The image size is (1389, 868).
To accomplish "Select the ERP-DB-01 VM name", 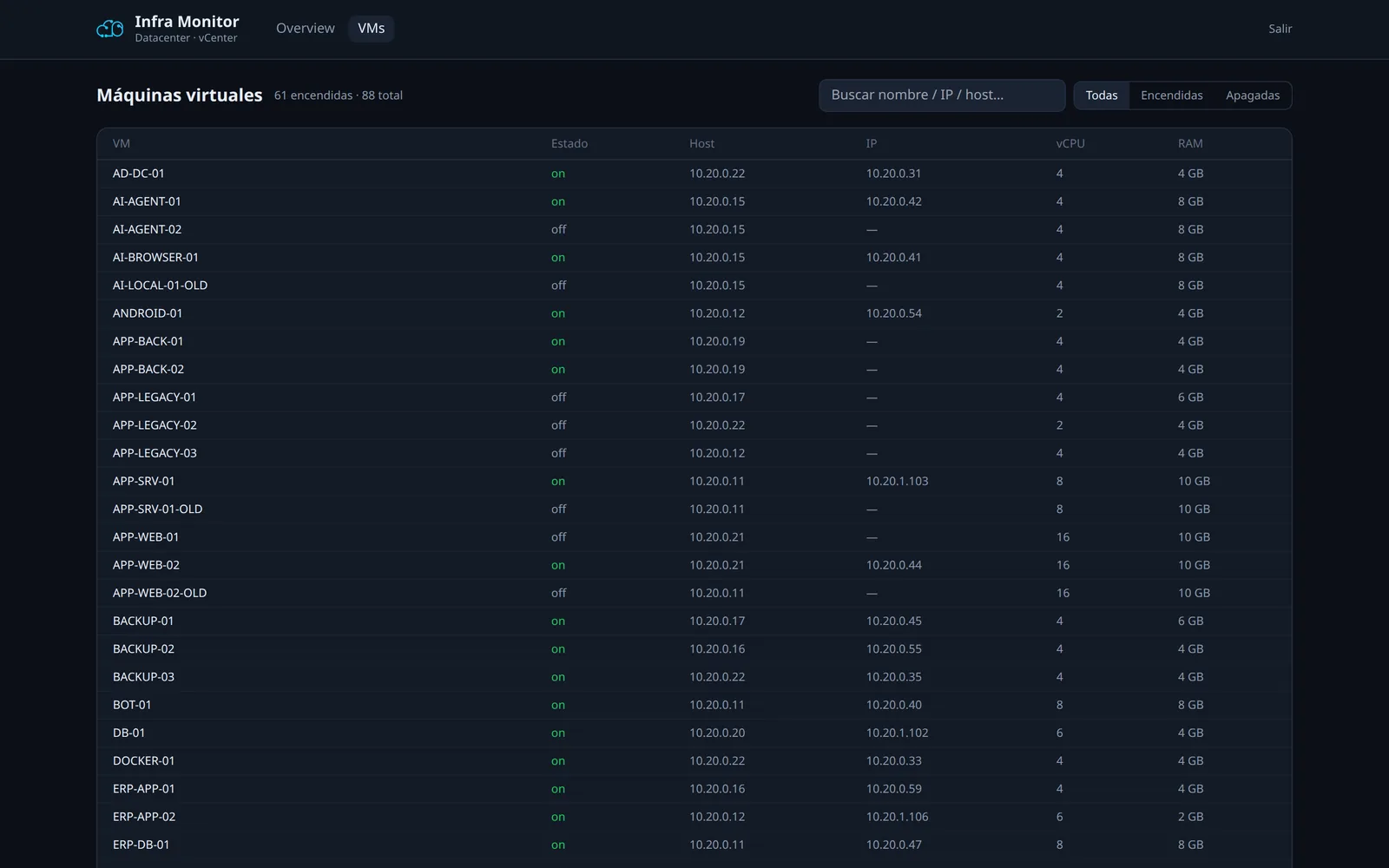I will coord(142,845).
